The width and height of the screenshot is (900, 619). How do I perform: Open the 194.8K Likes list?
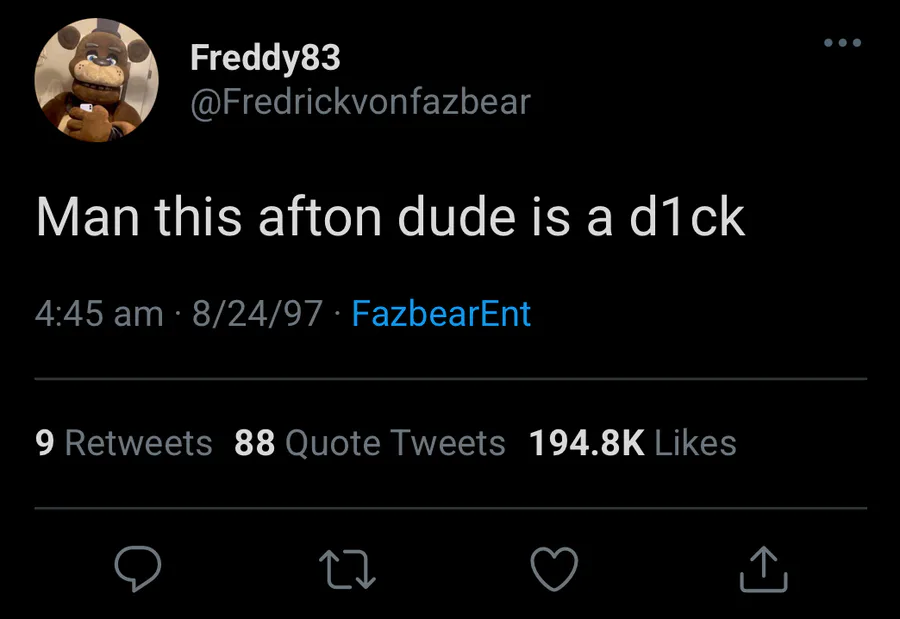pyautogui.click(x=632, y=442)
